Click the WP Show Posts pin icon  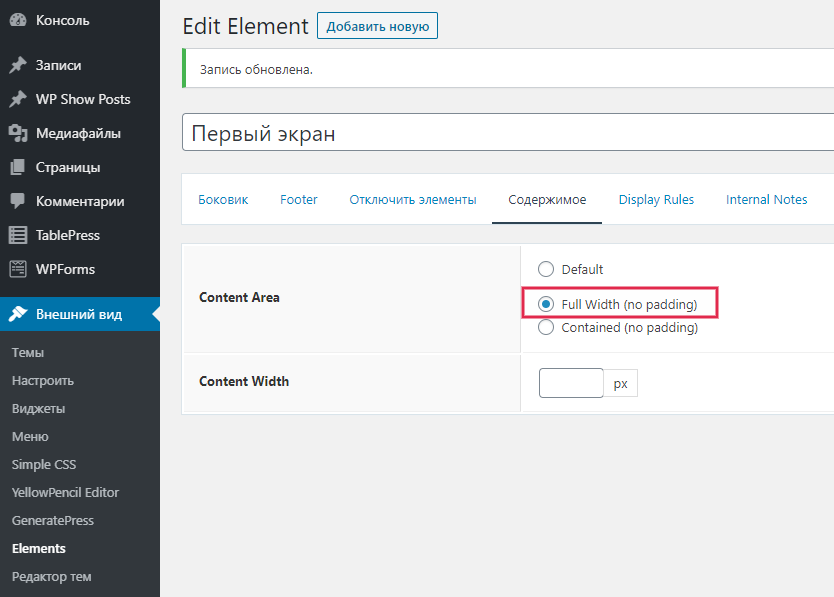17,99
